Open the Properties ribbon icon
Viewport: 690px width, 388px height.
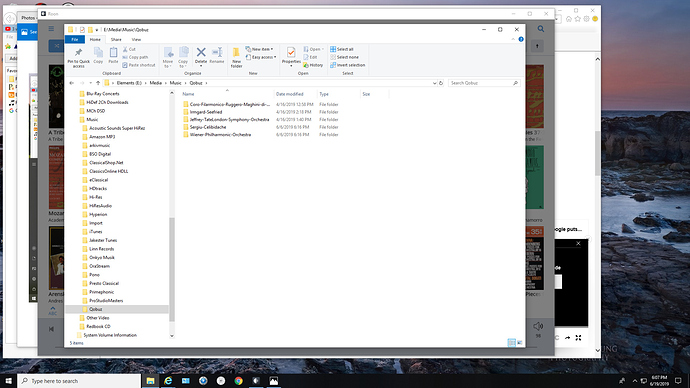tap(291, 56)
